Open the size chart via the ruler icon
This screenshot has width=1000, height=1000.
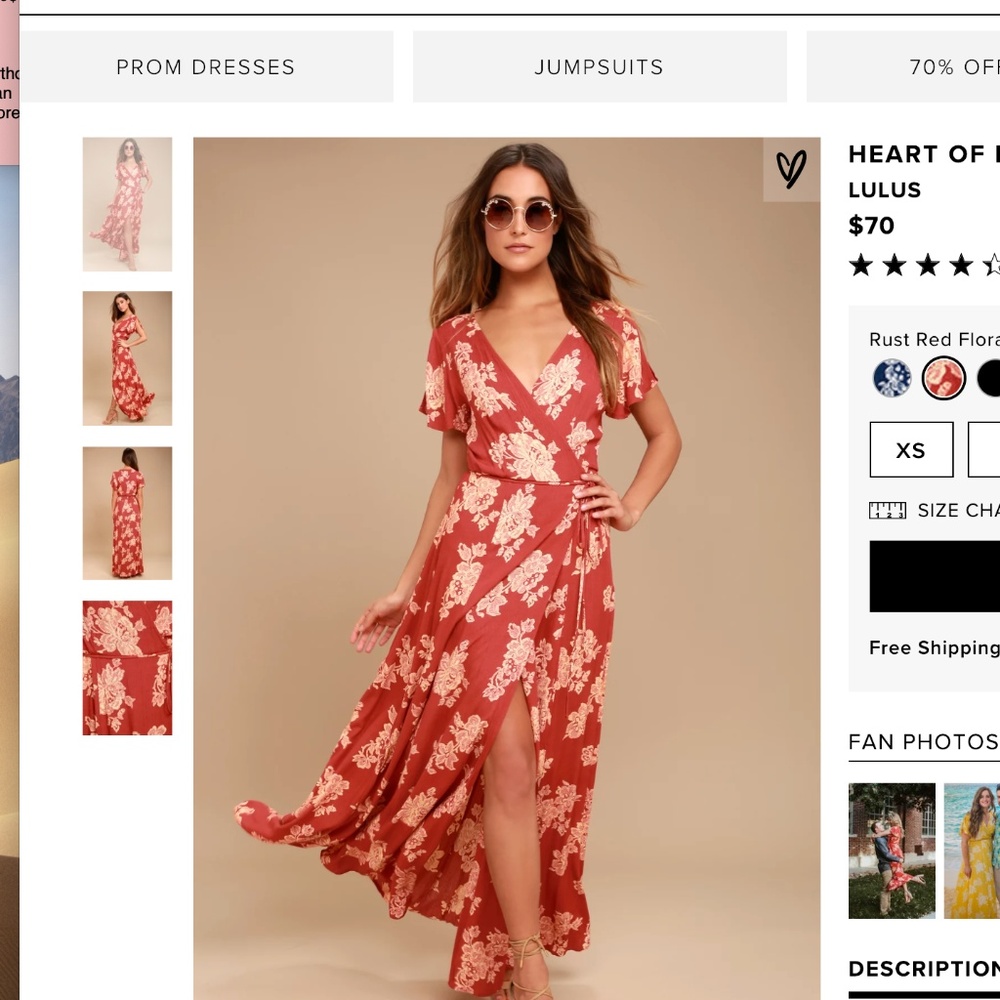click(886, 510)
